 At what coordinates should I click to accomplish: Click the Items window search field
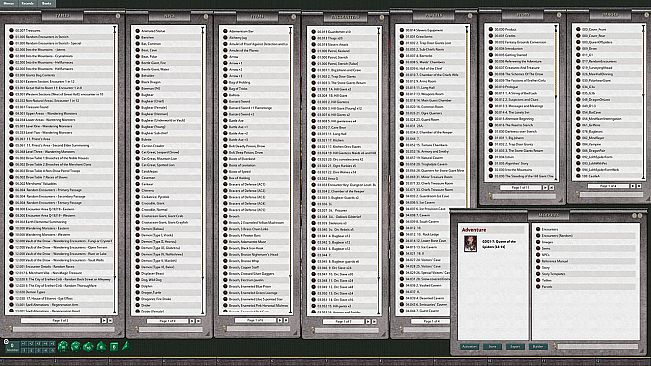[x=258, y=329]
